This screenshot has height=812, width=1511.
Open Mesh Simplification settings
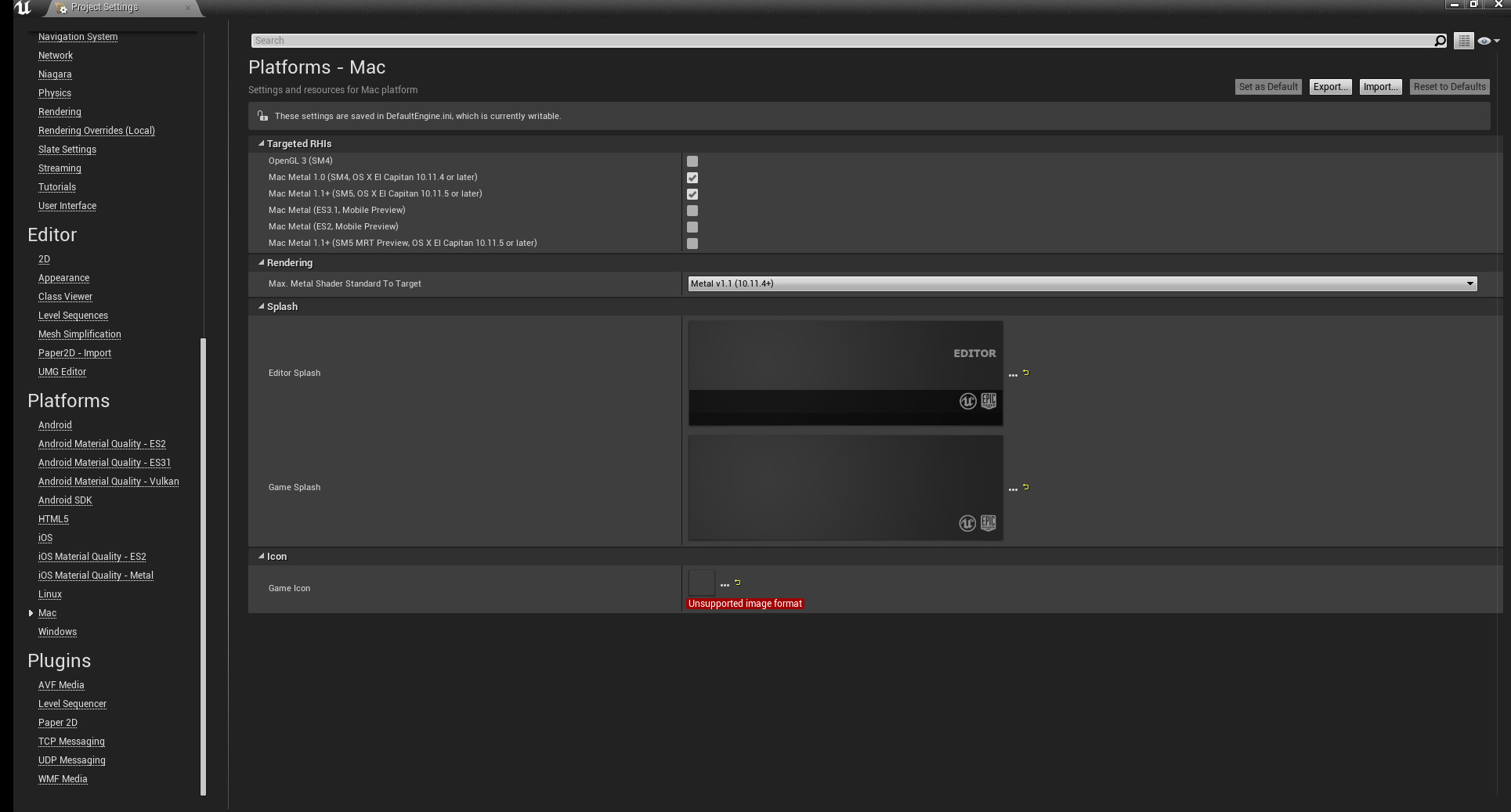click(x=79, y=334)
